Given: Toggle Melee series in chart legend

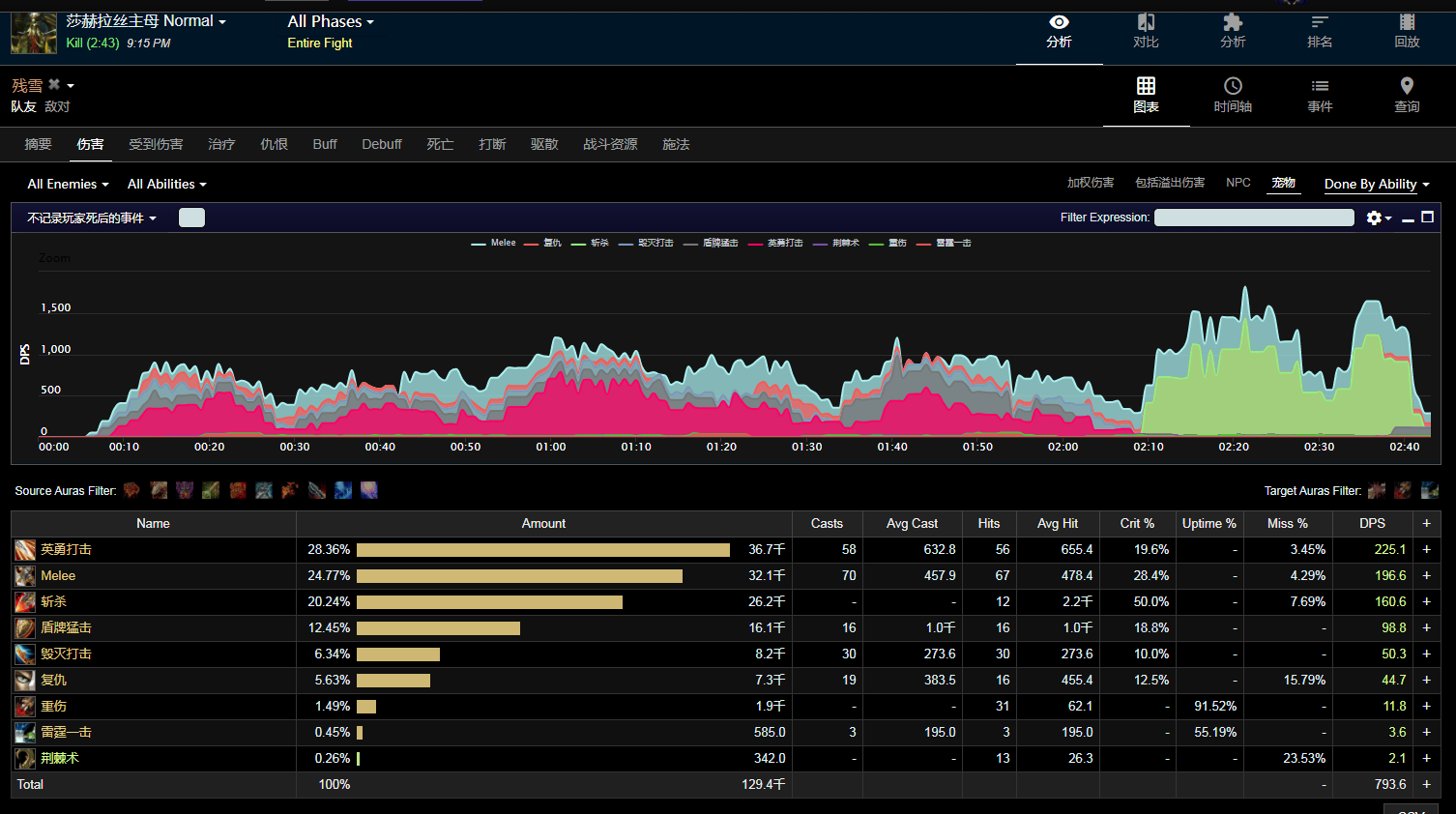Looking at the screenshot, I should [x=494, y=244].
